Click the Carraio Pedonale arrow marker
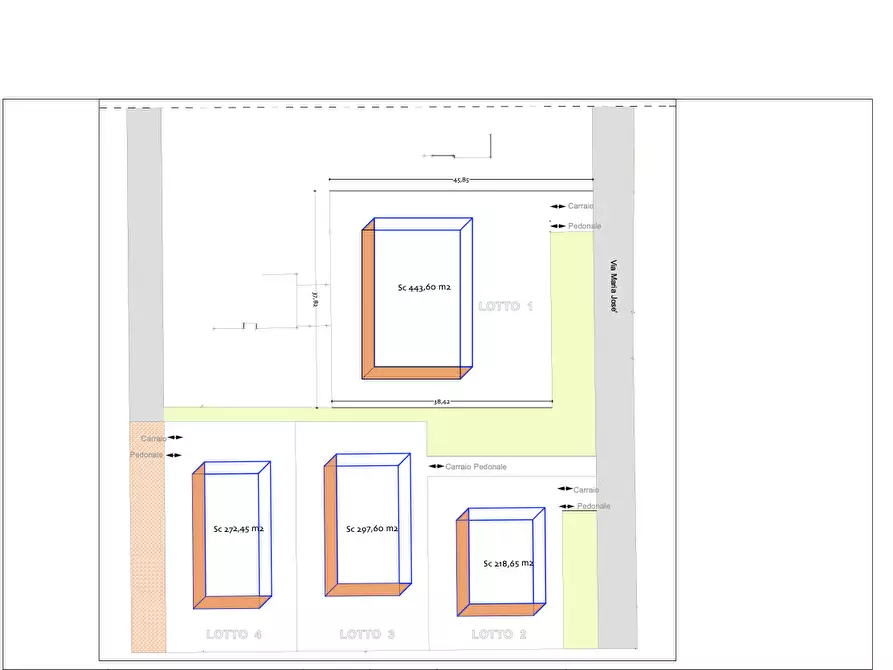Screen dimensions: 893x670 (x=436, y=466)
